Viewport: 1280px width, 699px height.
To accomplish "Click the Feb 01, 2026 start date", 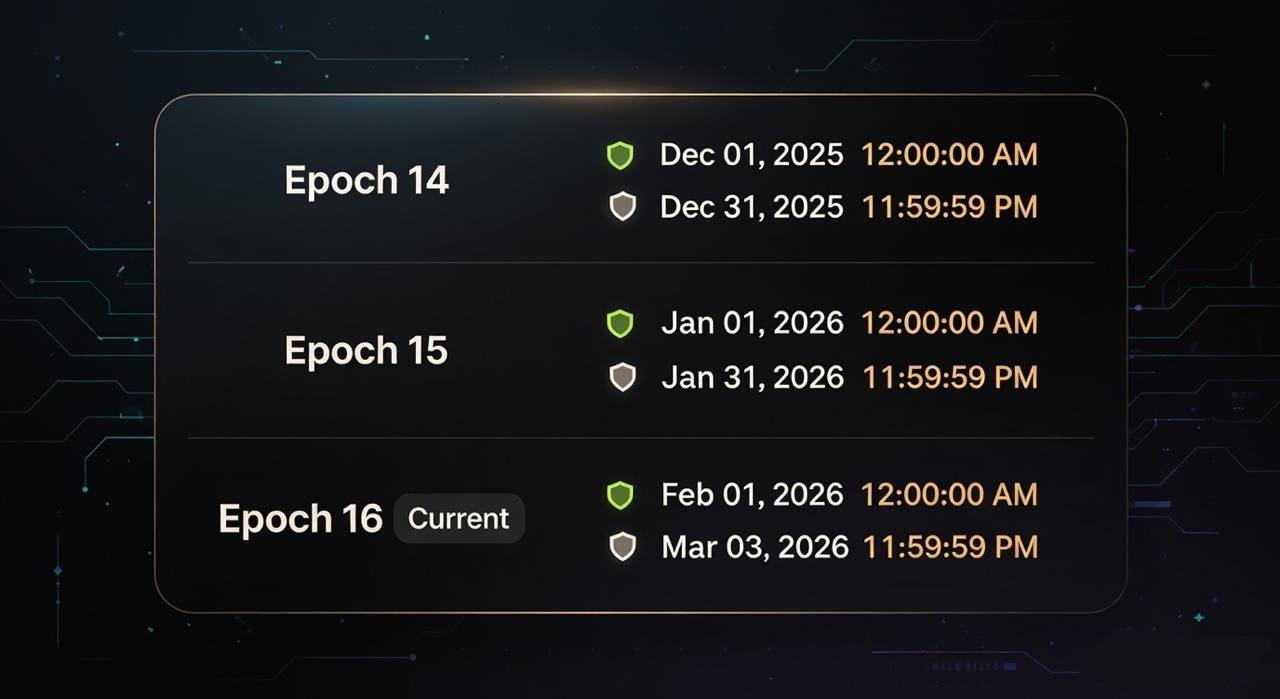I will click(x=752, y=495).
